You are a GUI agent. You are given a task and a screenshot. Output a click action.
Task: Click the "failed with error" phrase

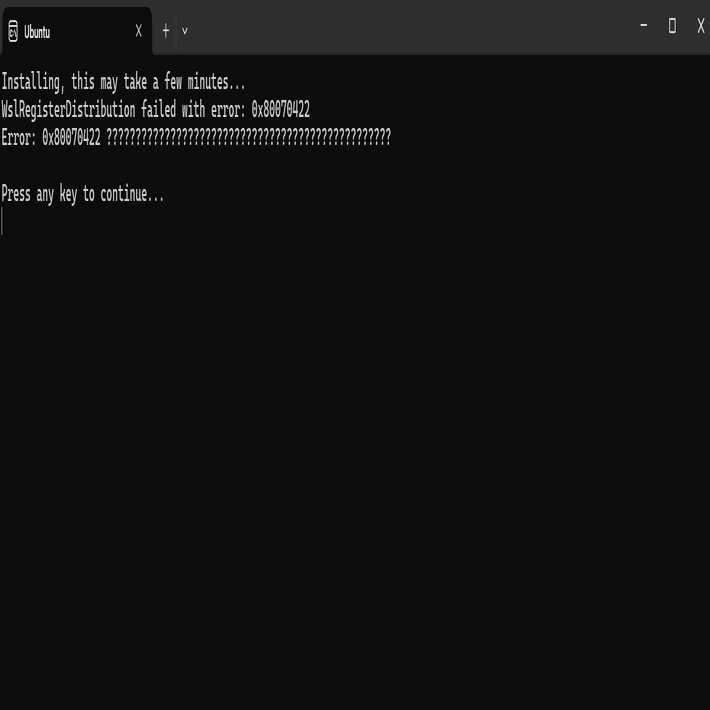[192, 110]
